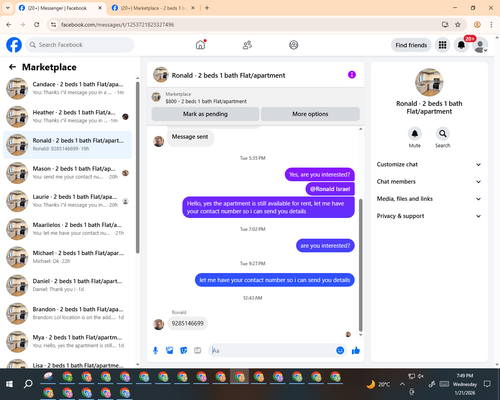Screen dimensions: 500x400
Task: Click More options button
Action: pyautogui.click(x=310, y=114)
